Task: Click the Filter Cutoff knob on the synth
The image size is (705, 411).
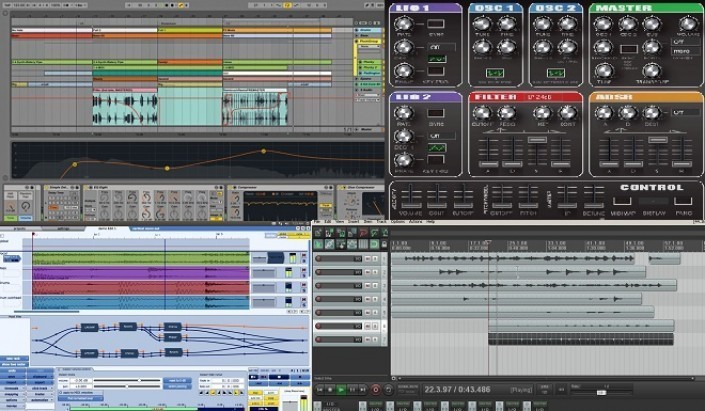Action: pyautogui.click(x=482, y=112)
